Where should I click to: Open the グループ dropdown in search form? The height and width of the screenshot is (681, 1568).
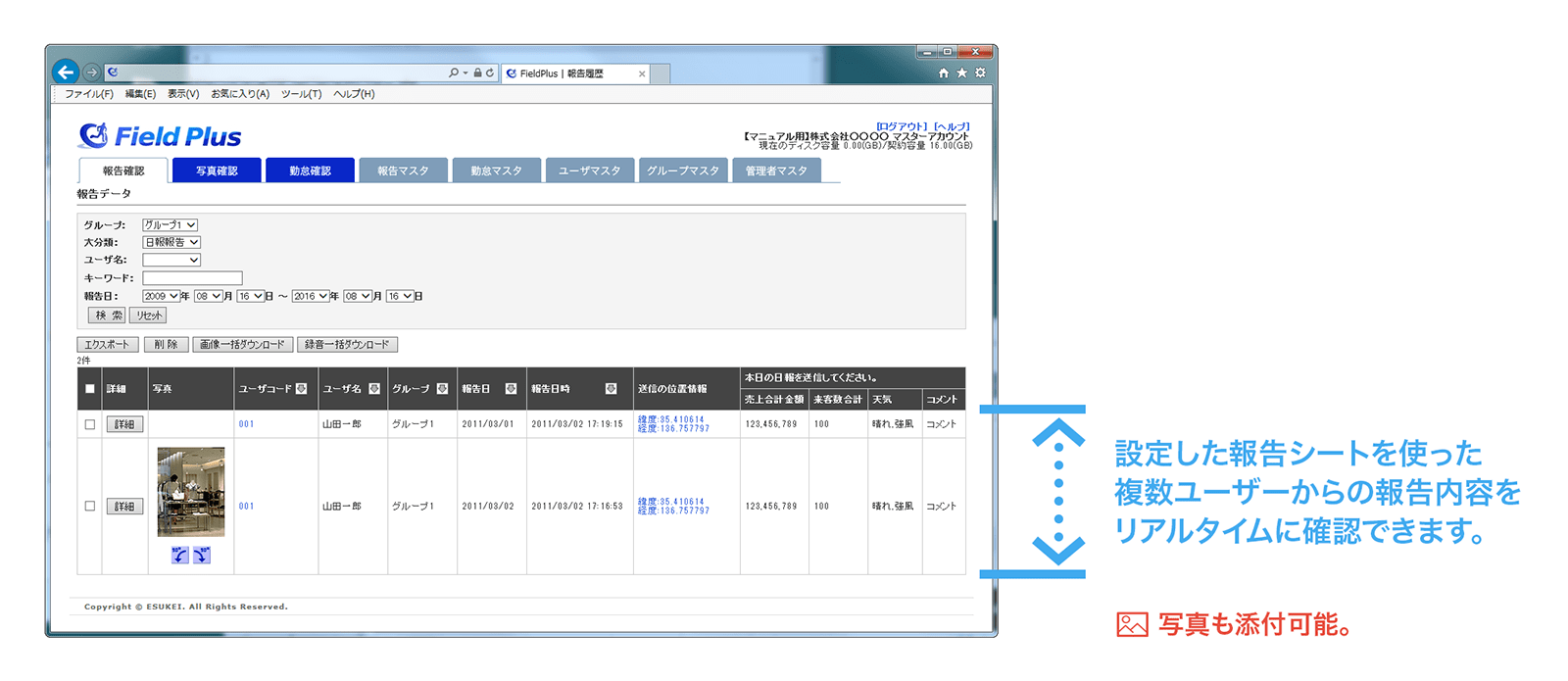(171, 225)
